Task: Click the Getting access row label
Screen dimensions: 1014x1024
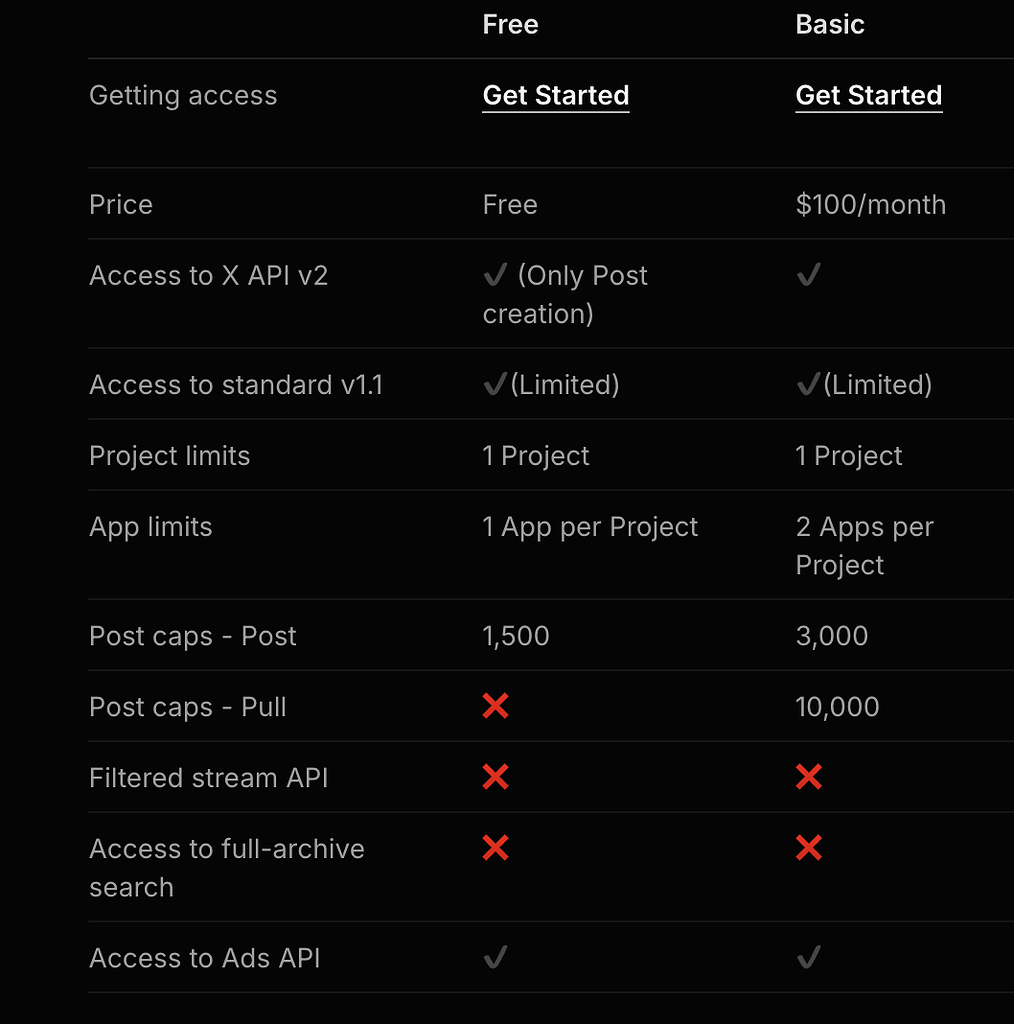Action: [183, 95]
